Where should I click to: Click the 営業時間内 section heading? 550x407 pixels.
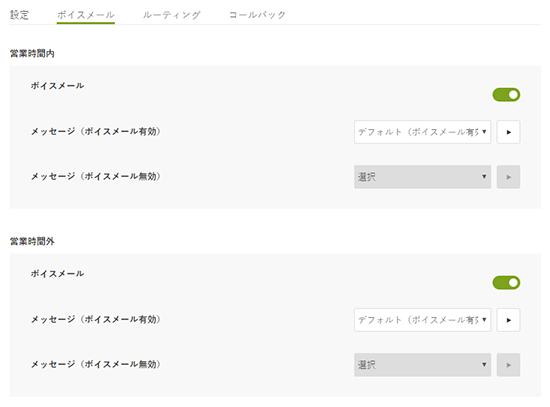click(32, 53)
